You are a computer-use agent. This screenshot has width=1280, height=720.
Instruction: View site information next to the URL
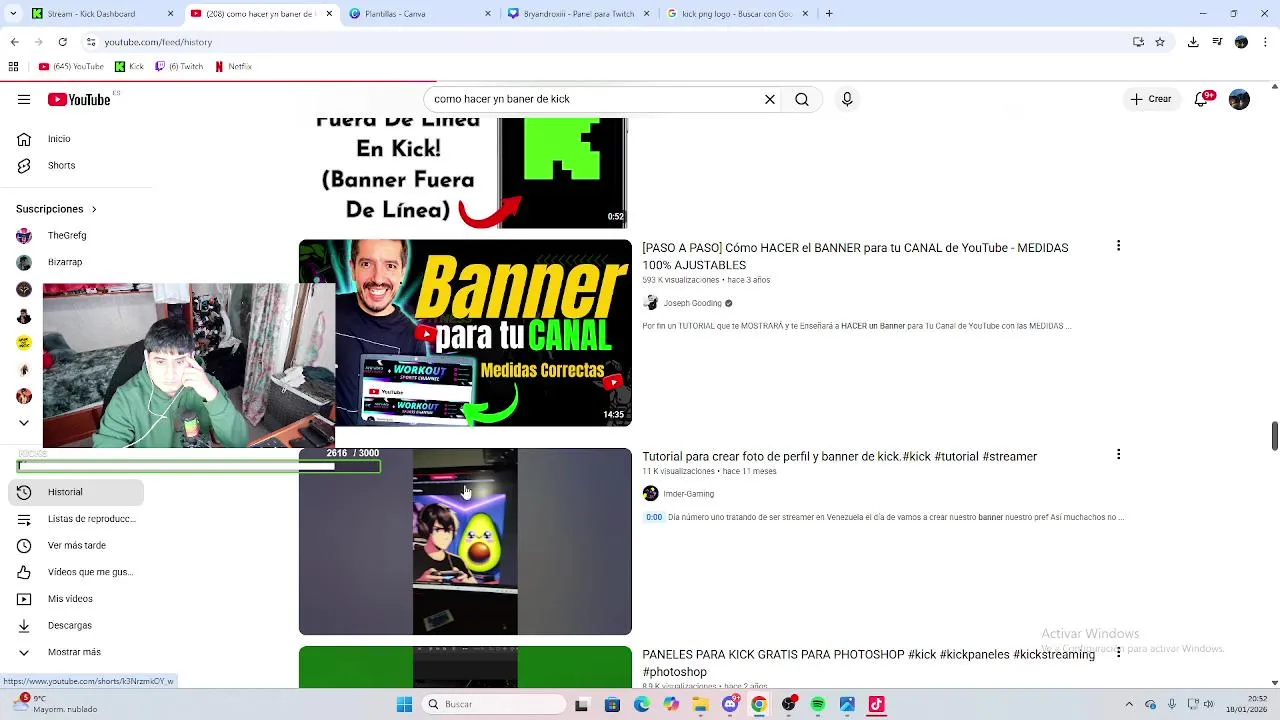[x=91, y=42]
